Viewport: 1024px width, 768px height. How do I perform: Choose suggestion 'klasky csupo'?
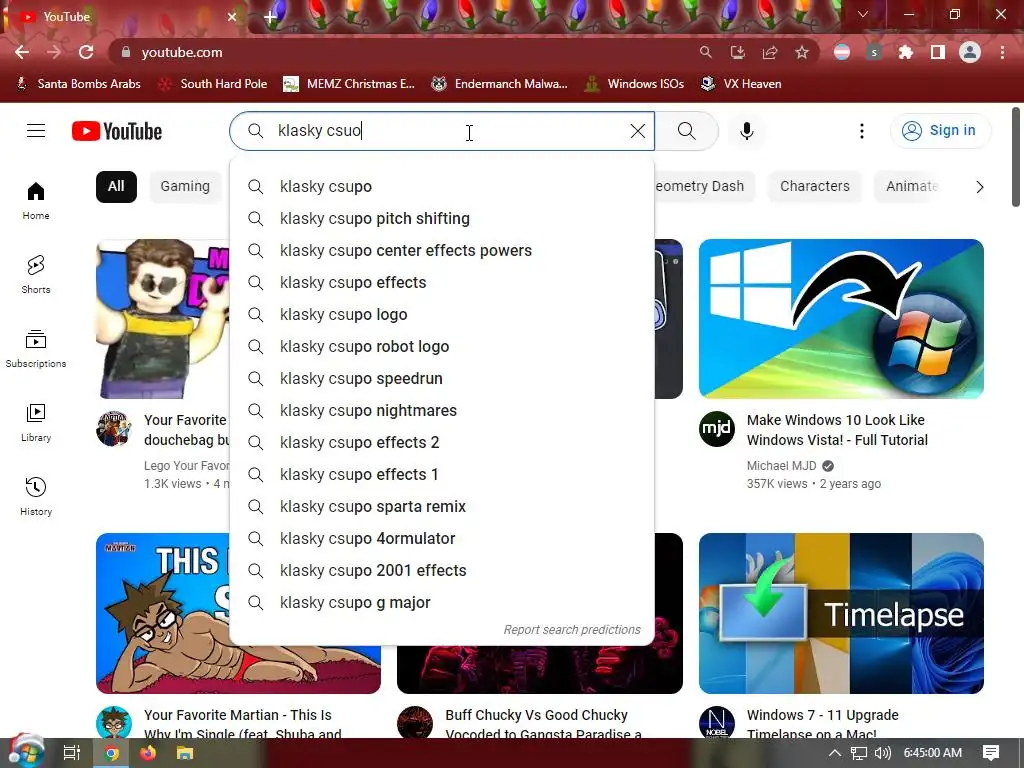442,187
